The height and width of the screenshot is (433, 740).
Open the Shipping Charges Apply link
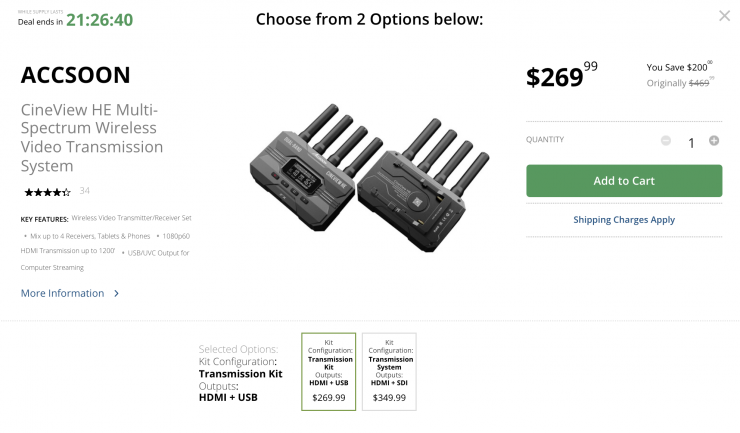click(623, 219)
